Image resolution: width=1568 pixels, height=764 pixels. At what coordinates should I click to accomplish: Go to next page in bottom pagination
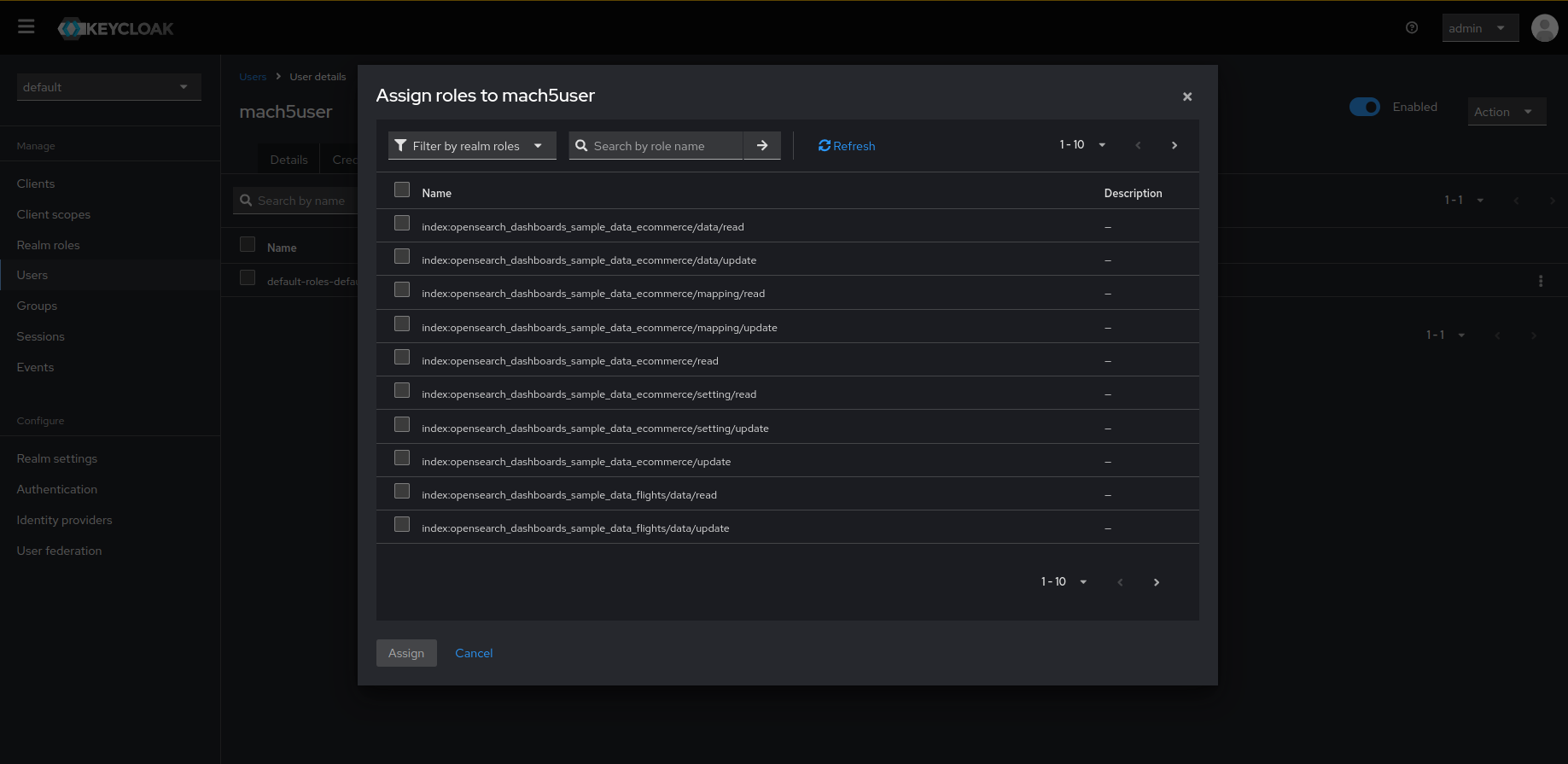(x=1157, y=582)
